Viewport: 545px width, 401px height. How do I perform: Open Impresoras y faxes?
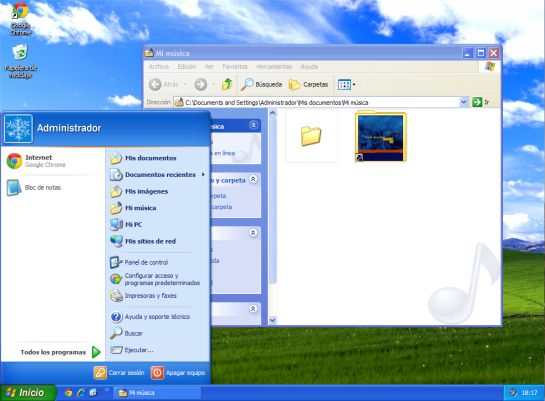click(143, 296)
